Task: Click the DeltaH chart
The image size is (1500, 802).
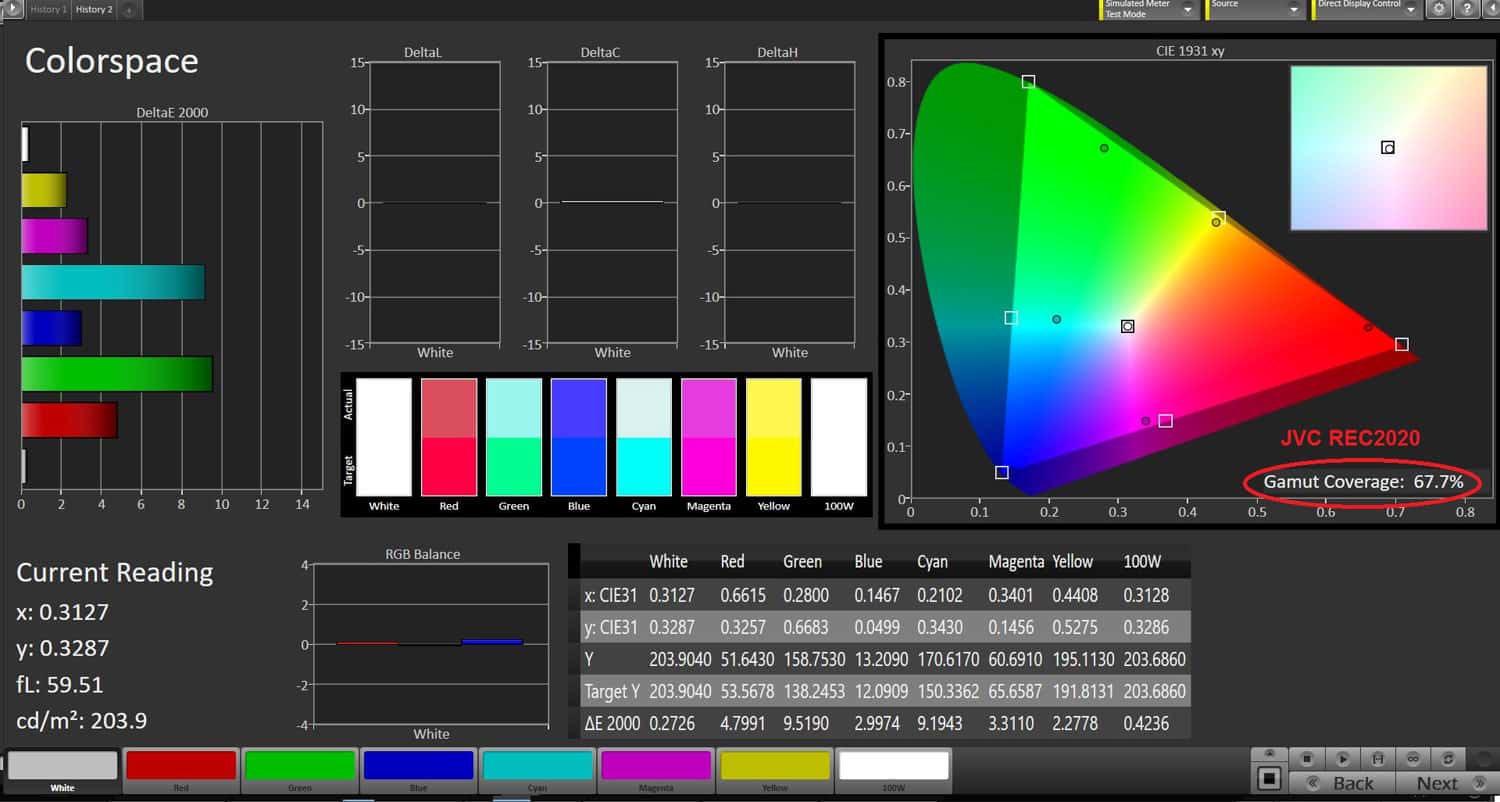Action: tap(789, 203)
